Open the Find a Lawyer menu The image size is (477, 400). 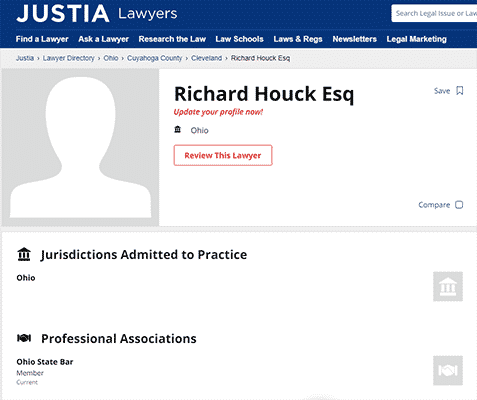tap(42, 39)
